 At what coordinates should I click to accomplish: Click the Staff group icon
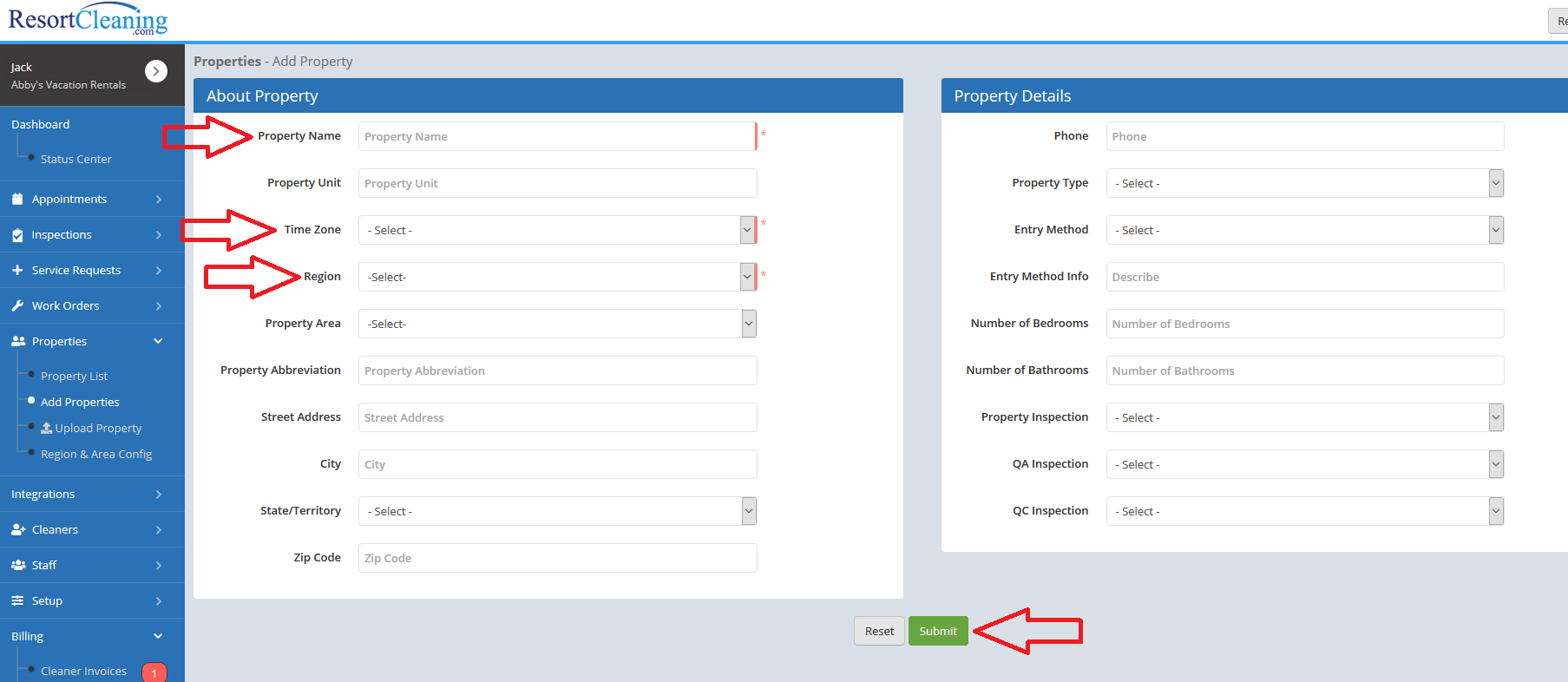point(18,566)
